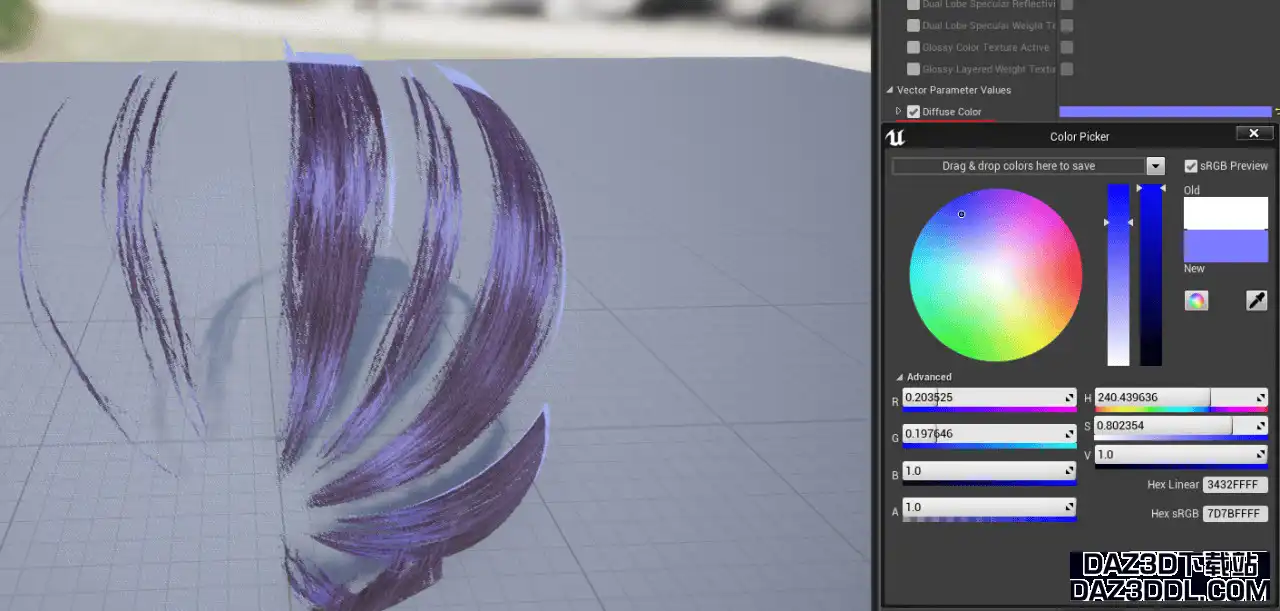Click the New color purple swatch
Viewport: 1280px width, 611px height.
coord(1226,246)
